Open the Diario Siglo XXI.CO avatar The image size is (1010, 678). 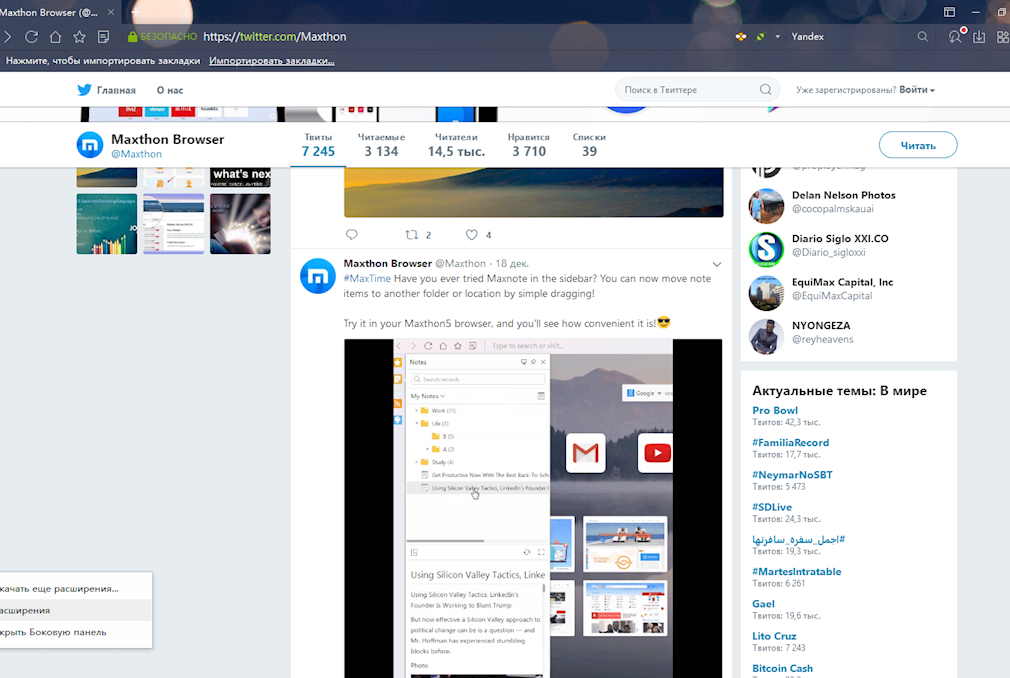[766, 249]
